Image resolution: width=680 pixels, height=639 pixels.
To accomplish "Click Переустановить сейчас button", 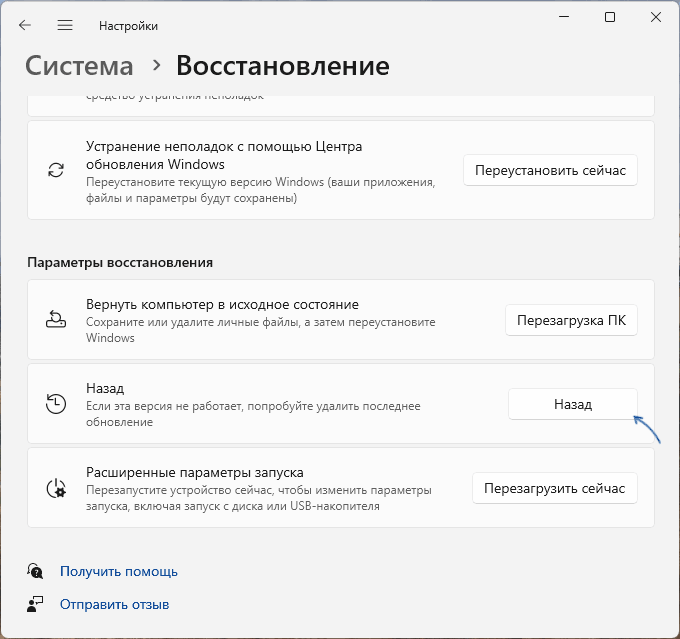I will point(550,170).
